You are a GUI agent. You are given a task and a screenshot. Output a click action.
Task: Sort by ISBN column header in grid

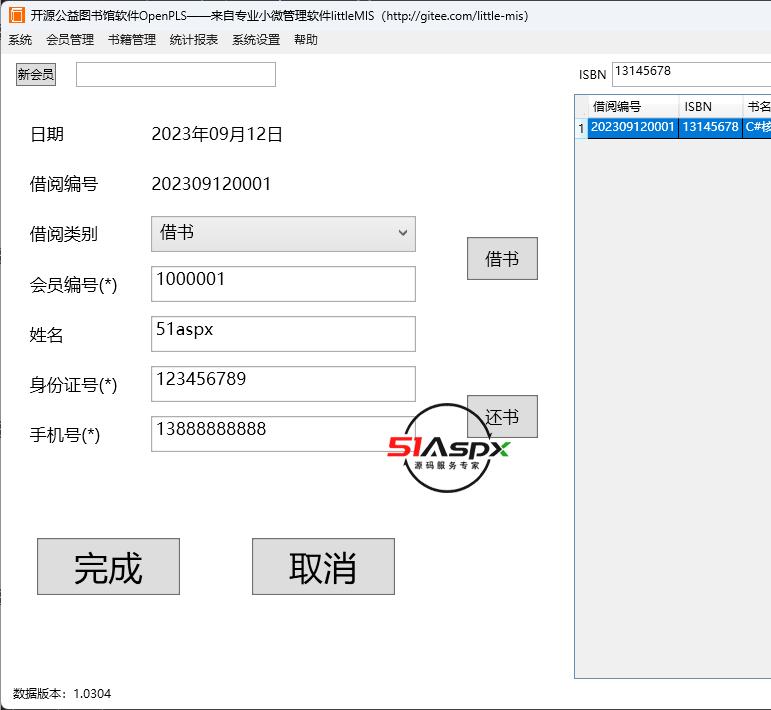pos(710,106)
